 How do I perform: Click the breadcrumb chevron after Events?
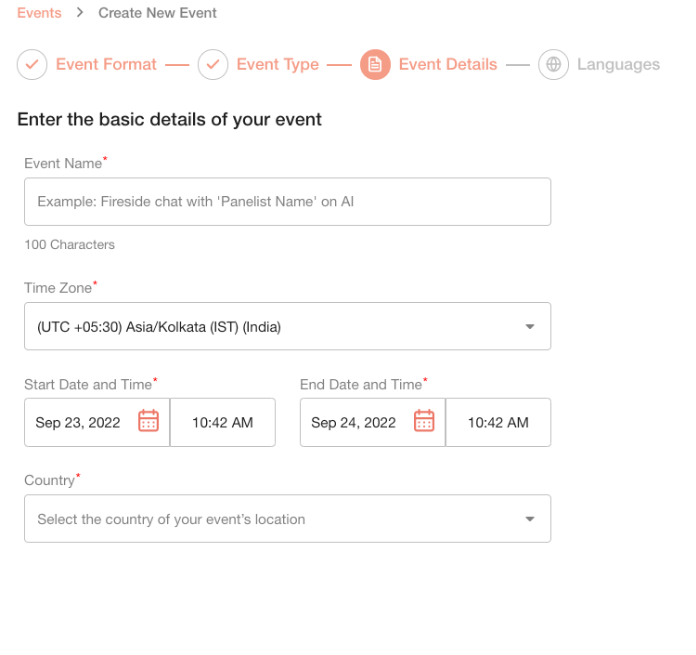[x=80, y=13]
